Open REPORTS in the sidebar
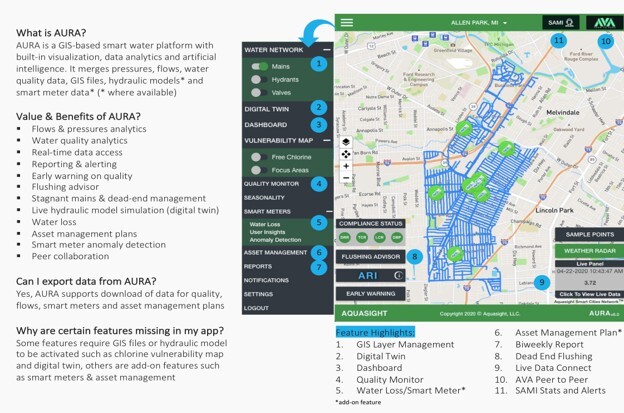 (x=258, y=266)
